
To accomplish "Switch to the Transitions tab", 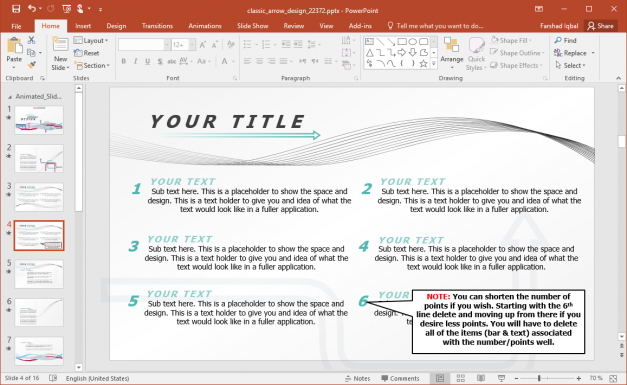I will [157, 26].
